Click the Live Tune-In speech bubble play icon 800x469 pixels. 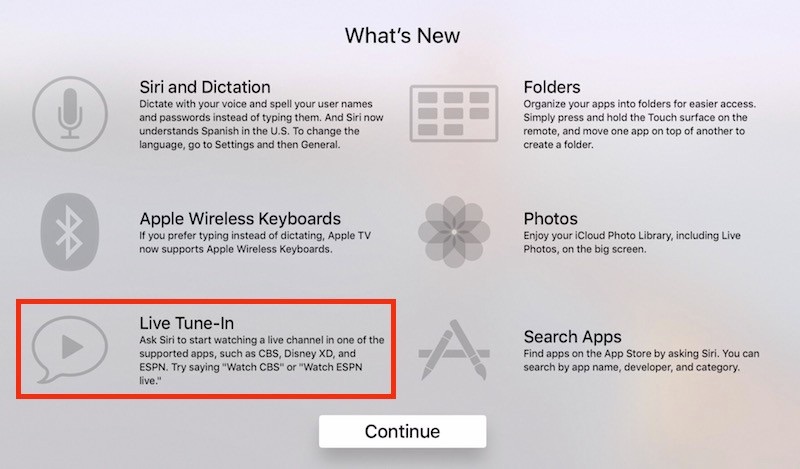tap(70, 349)
